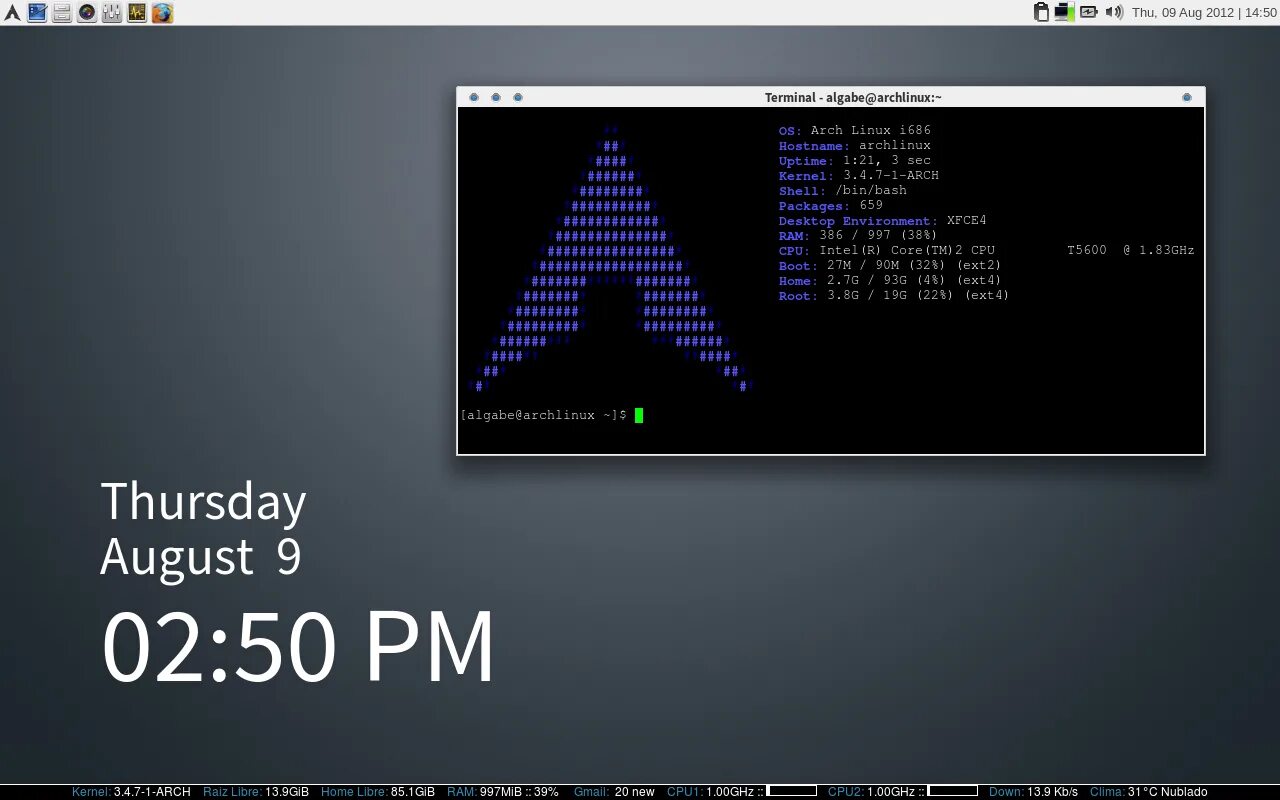This screenshot has height=800, width=1280.
Task: Select the 'CPU: Intel(R) Core(TM)2' line
Action: click(887, 250)
